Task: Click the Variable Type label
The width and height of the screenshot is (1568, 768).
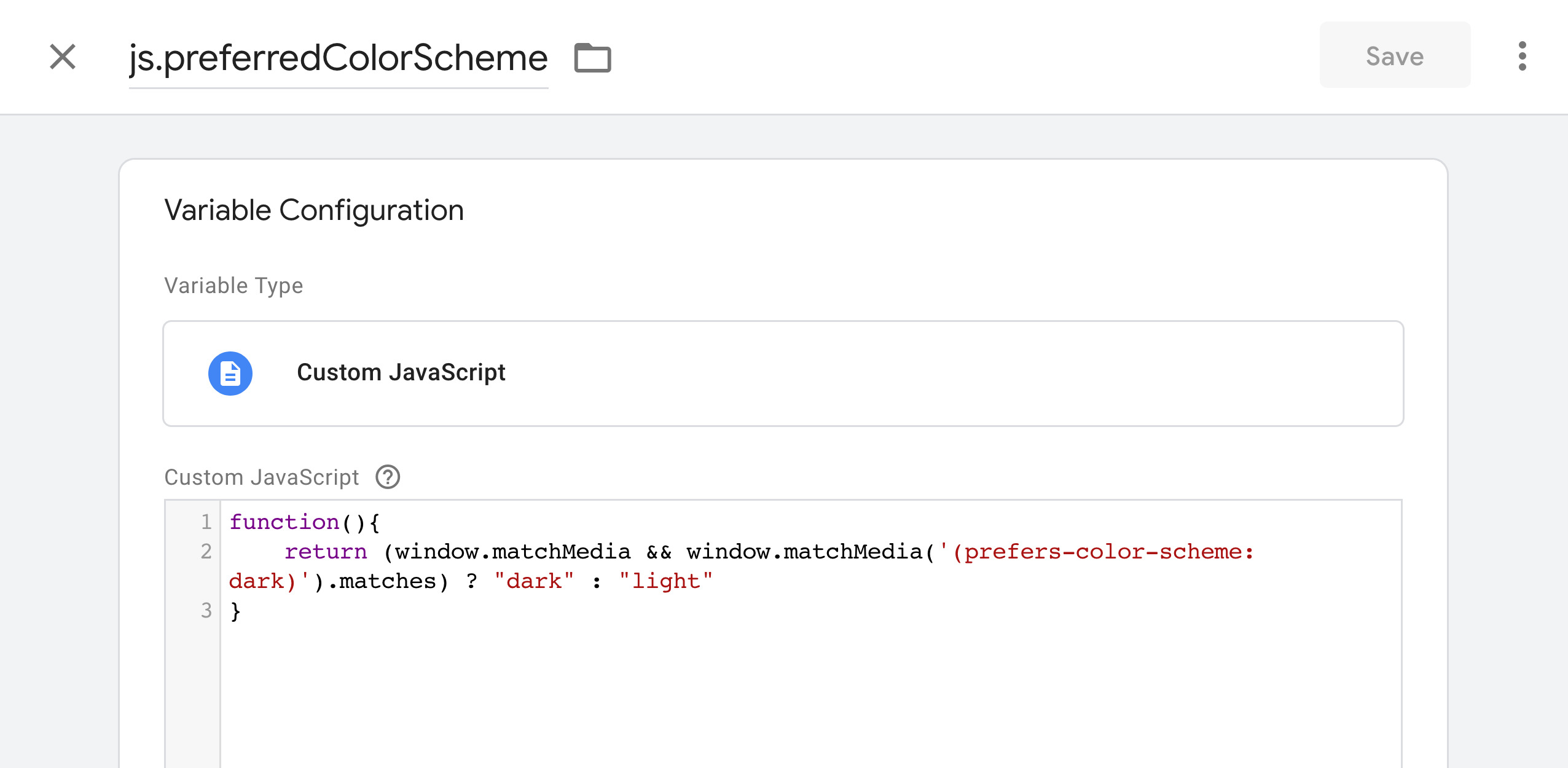Action: (233, 286)
